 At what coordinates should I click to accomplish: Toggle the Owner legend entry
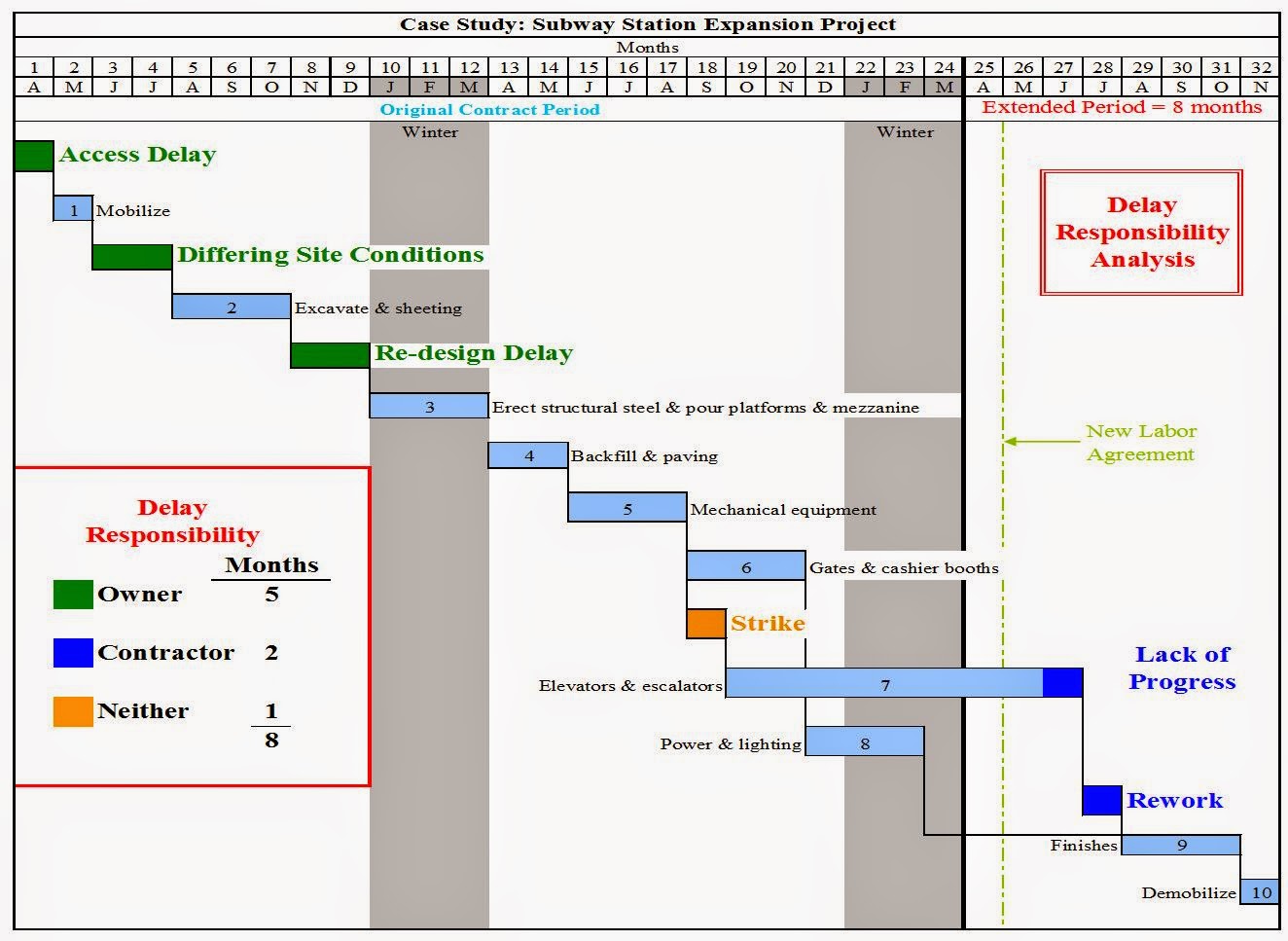[x=139, y=594]
